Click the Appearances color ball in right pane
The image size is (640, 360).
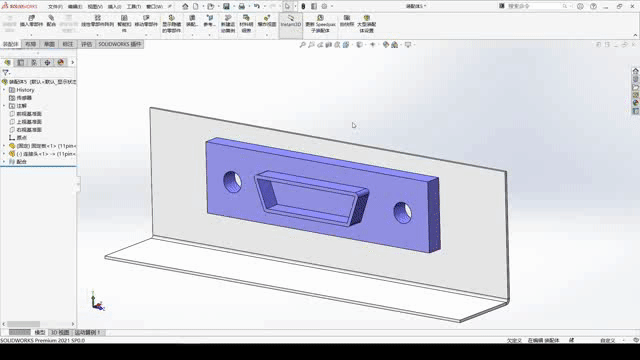coord(636,103)
